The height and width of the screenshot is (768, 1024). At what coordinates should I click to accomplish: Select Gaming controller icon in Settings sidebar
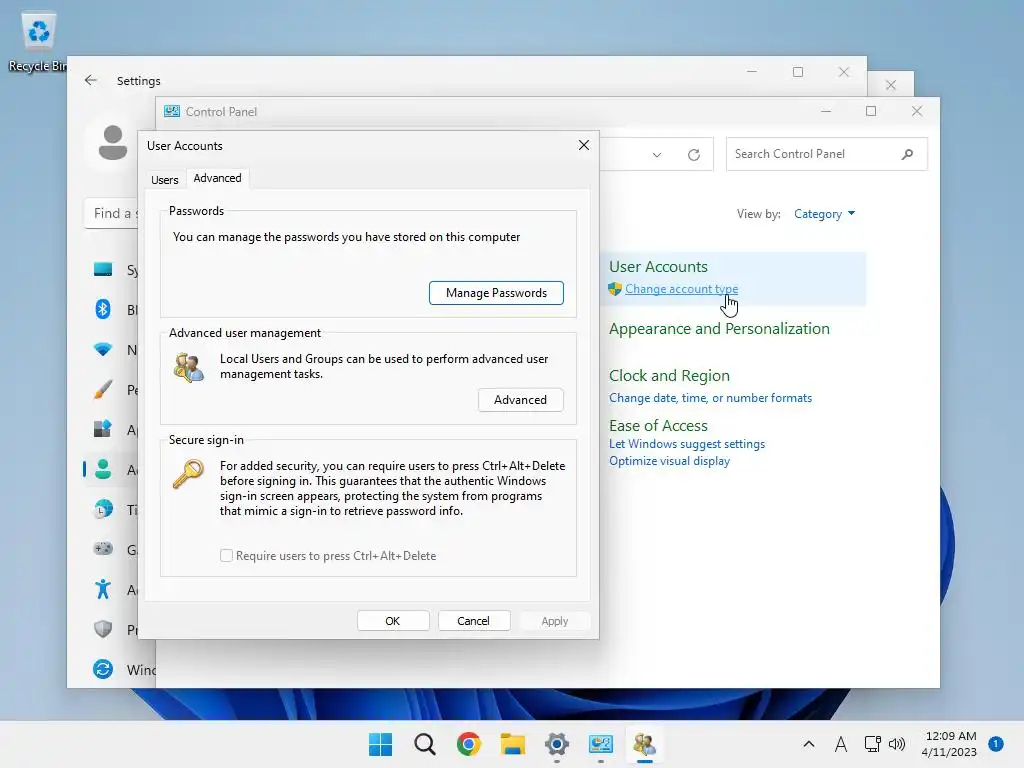(103, 549)
